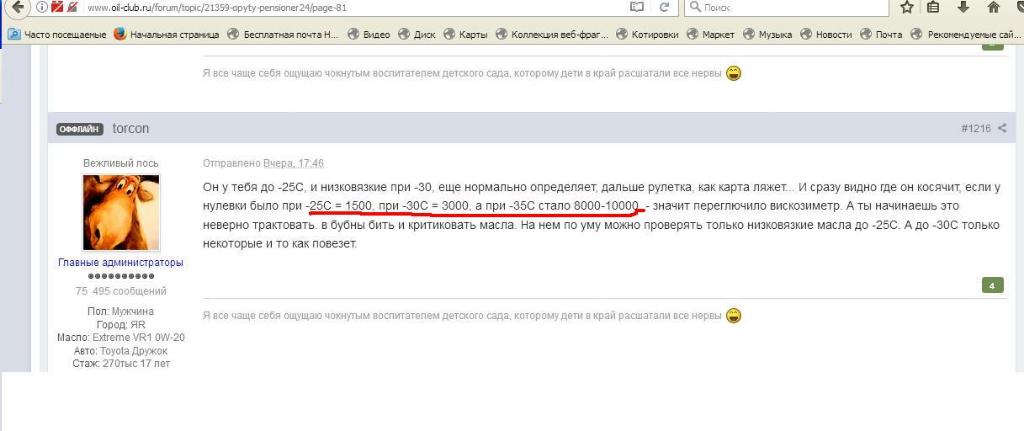Reload the page with the refresh icon

[664, 7]
